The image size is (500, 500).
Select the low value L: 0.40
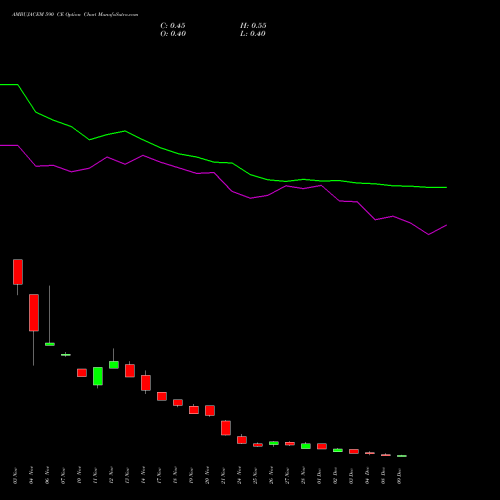click(253, 34)
